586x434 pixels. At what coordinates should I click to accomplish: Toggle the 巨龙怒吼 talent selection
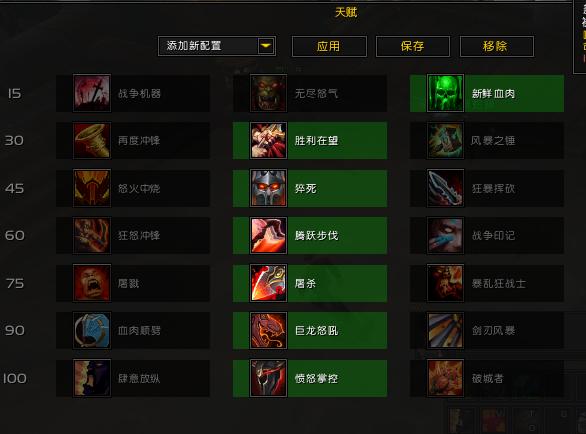click(310, 330)
